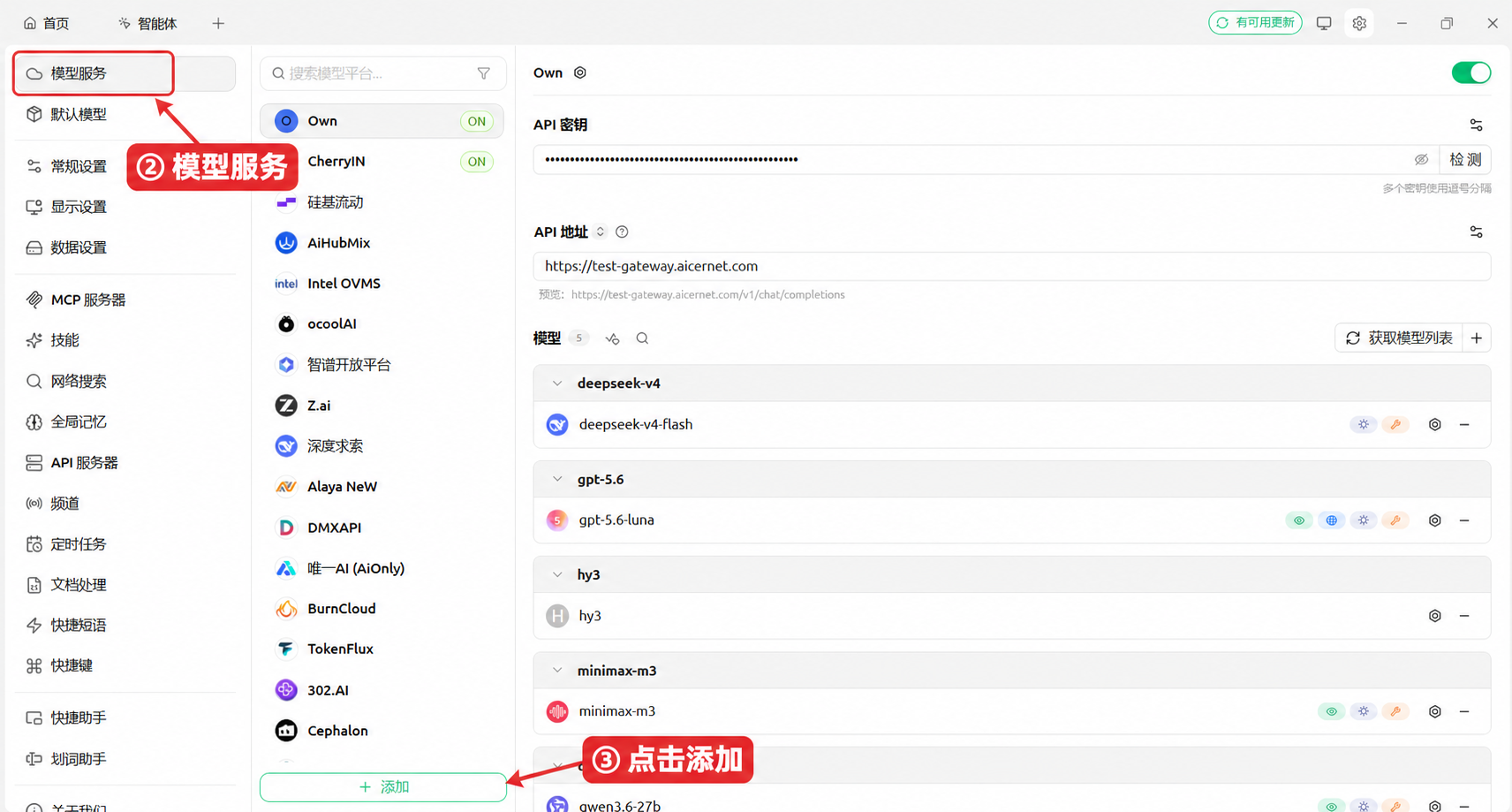Click the filter funnel icon in platform search
Viewport: 1512px width, 812px height.
click(484, 73)
